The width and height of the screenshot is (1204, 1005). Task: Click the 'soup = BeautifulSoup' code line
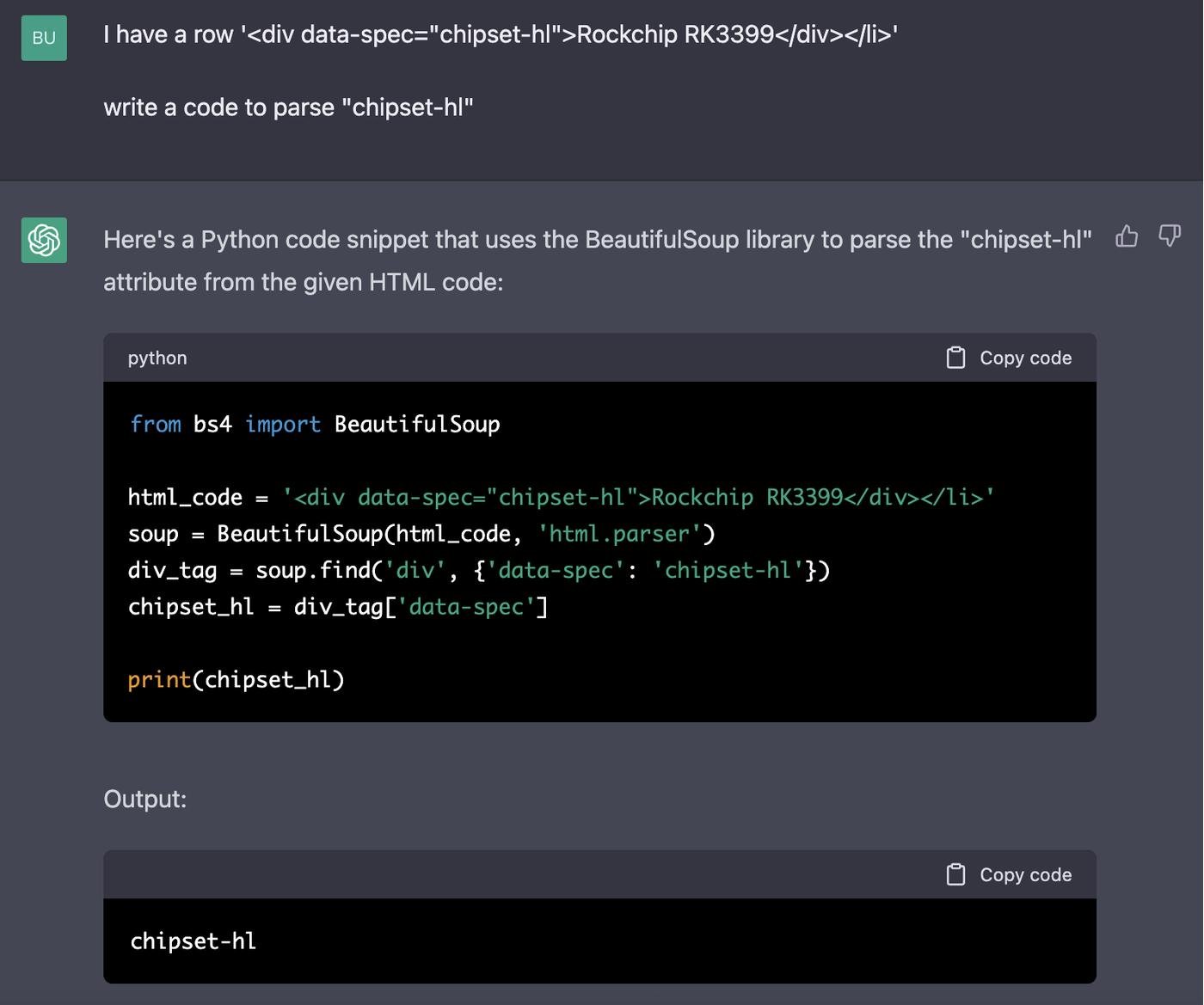(x=421, y=534)
